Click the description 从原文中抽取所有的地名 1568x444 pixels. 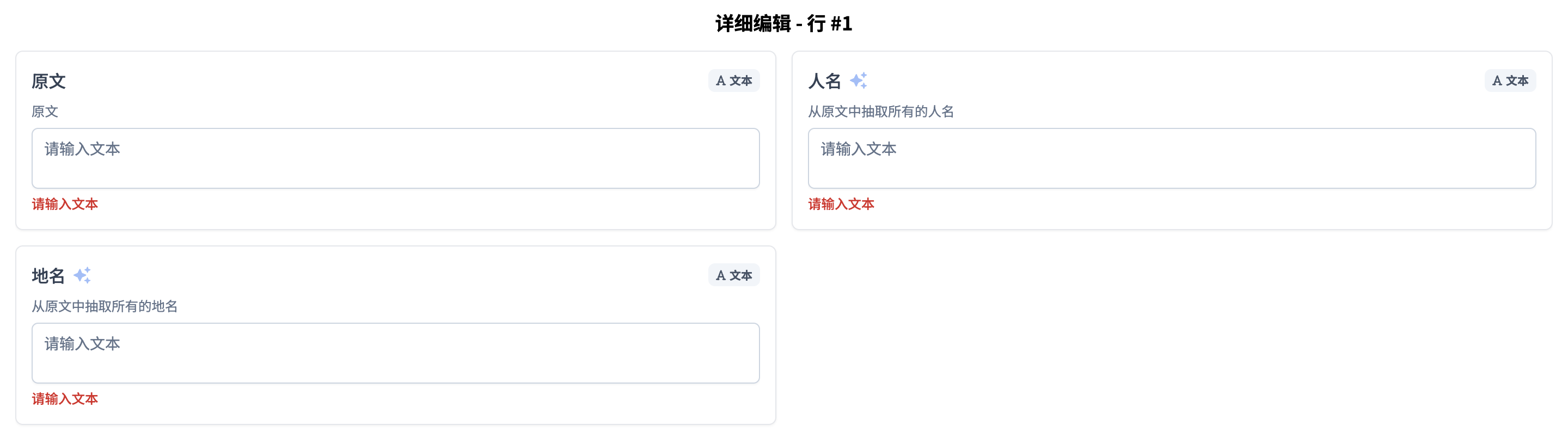(107, 306)
